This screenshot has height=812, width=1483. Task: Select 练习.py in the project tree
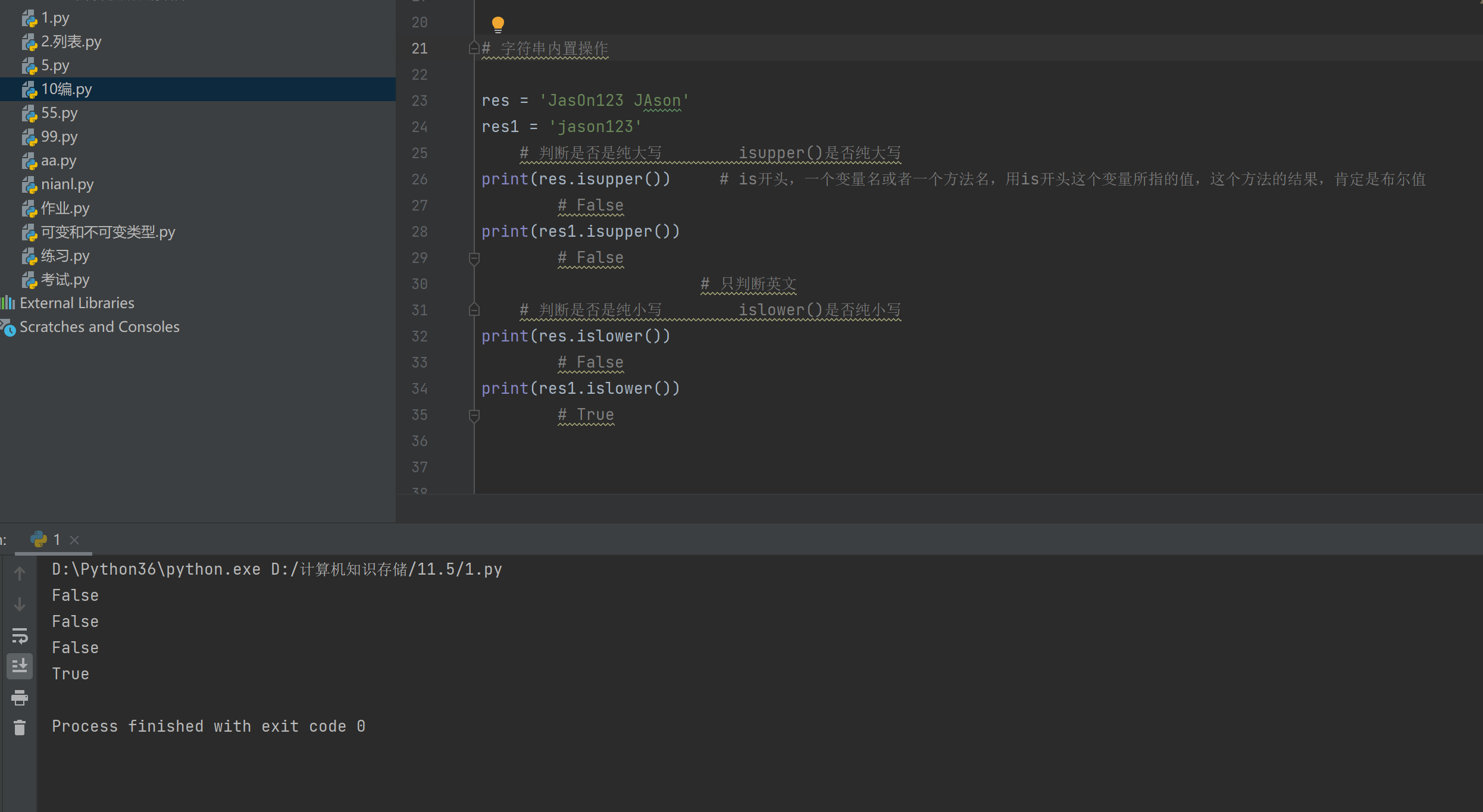point(65,256)
